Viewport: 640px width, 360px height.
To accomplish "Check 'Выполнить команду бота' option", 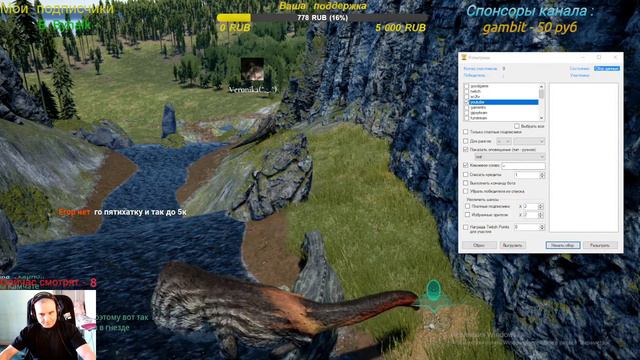I will click(466, 183).
